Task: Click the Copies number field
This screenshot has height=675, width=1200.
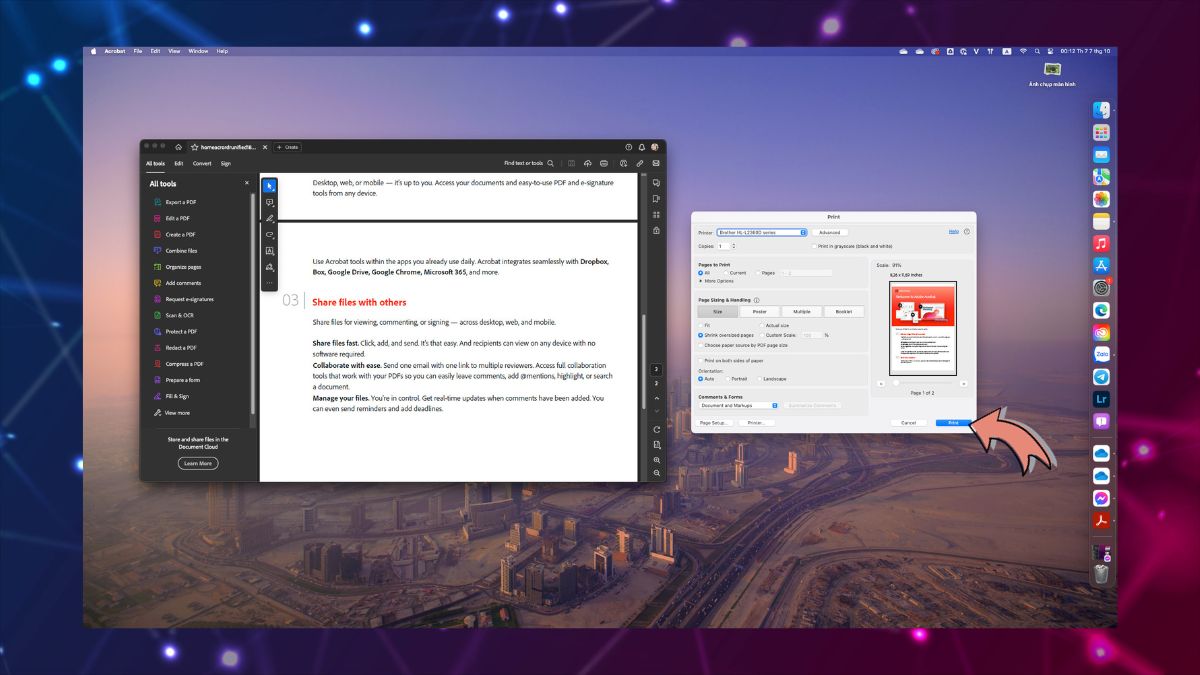Action: click(x=723, y=246)
